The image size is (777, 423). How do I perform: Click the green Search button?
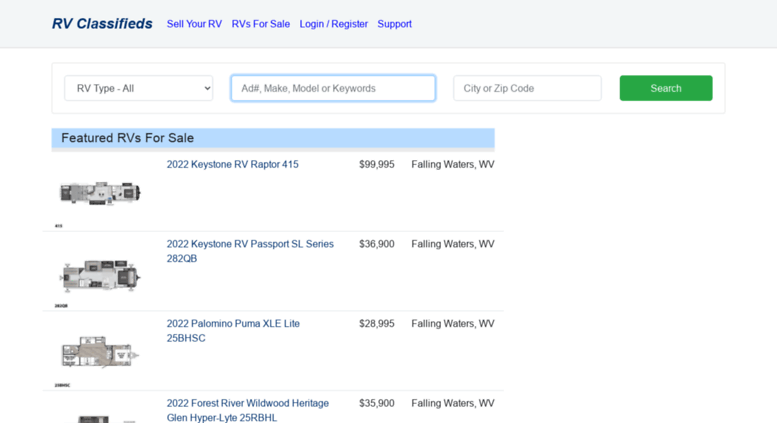click(x=666, y=88)
